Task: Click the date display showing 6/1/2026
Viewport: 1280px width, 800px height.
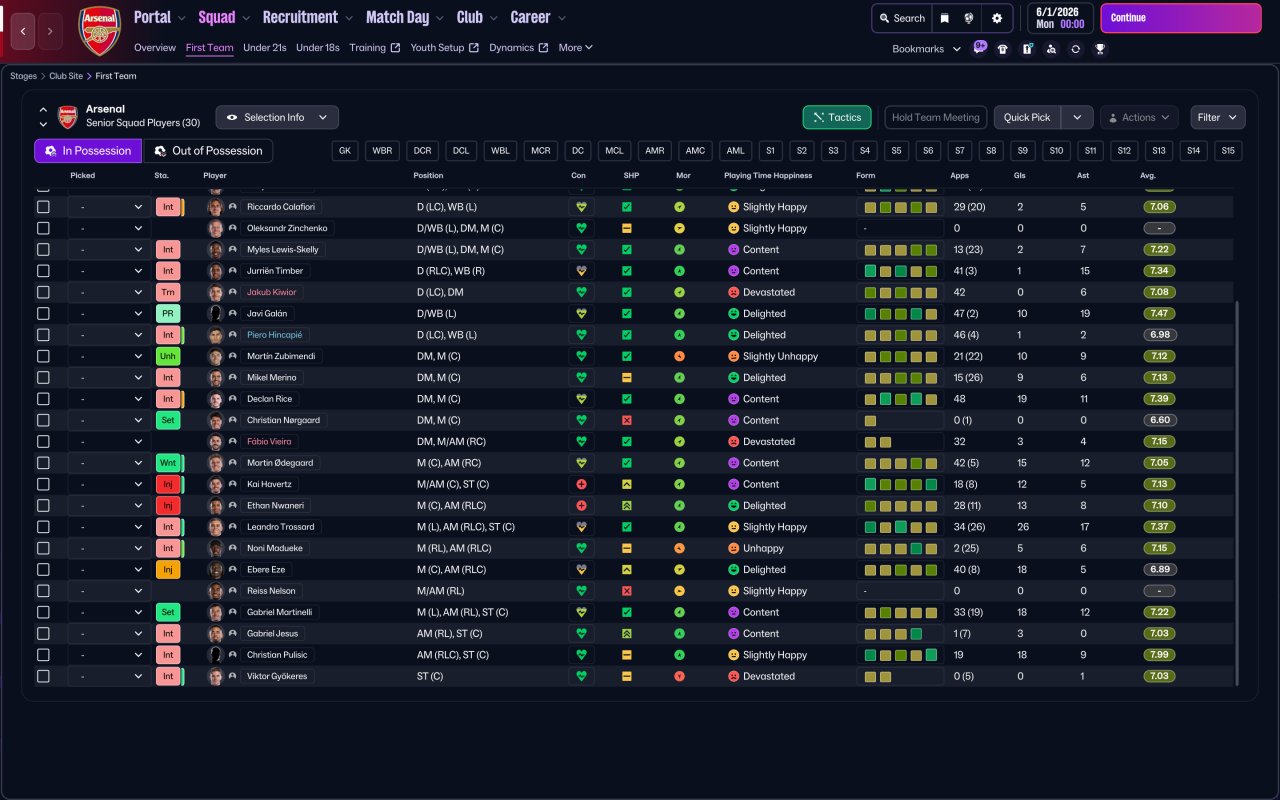Action: [1059, 18]
